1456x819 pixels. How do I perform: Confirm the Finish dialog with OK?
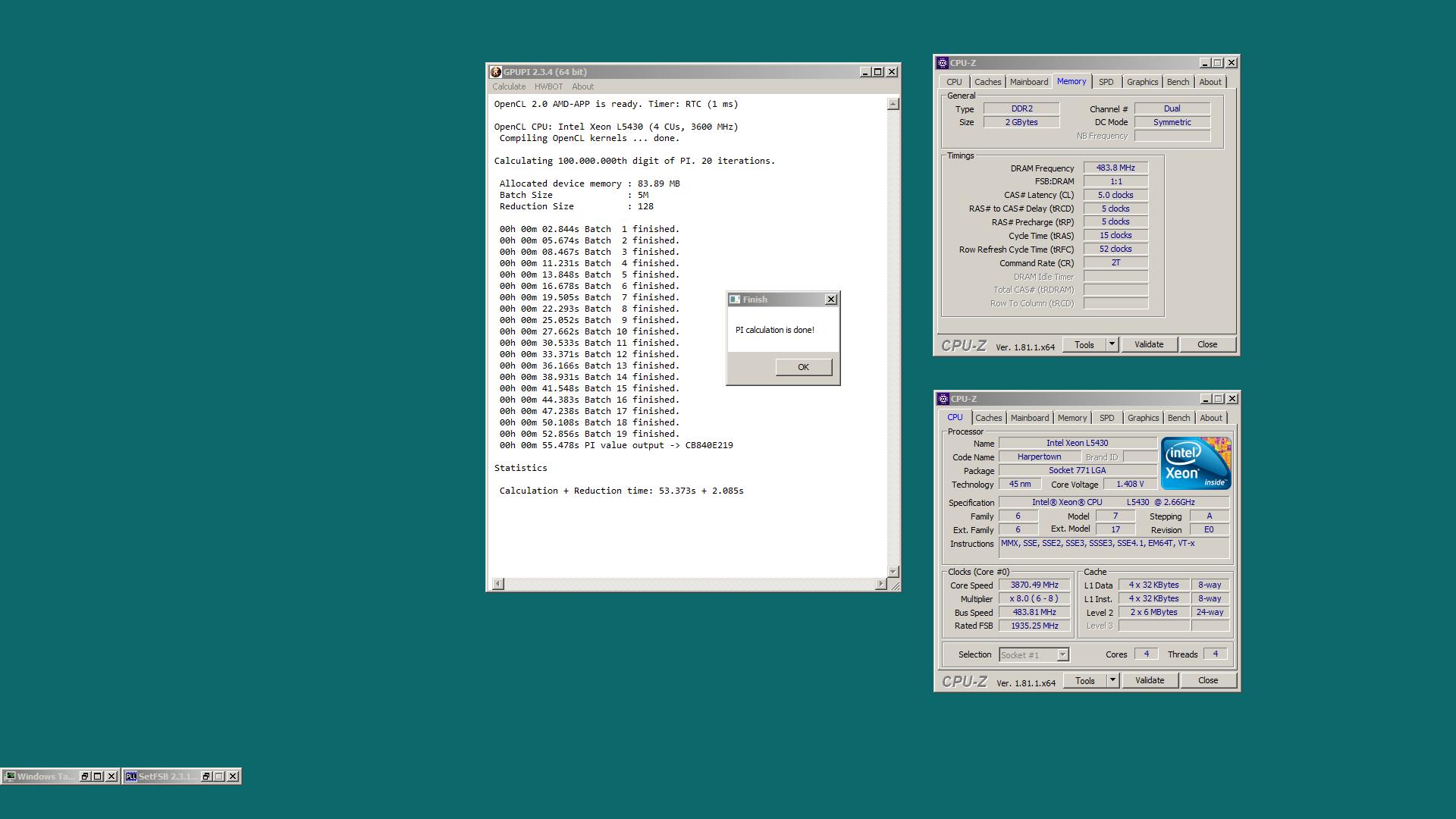pos(804,367)
